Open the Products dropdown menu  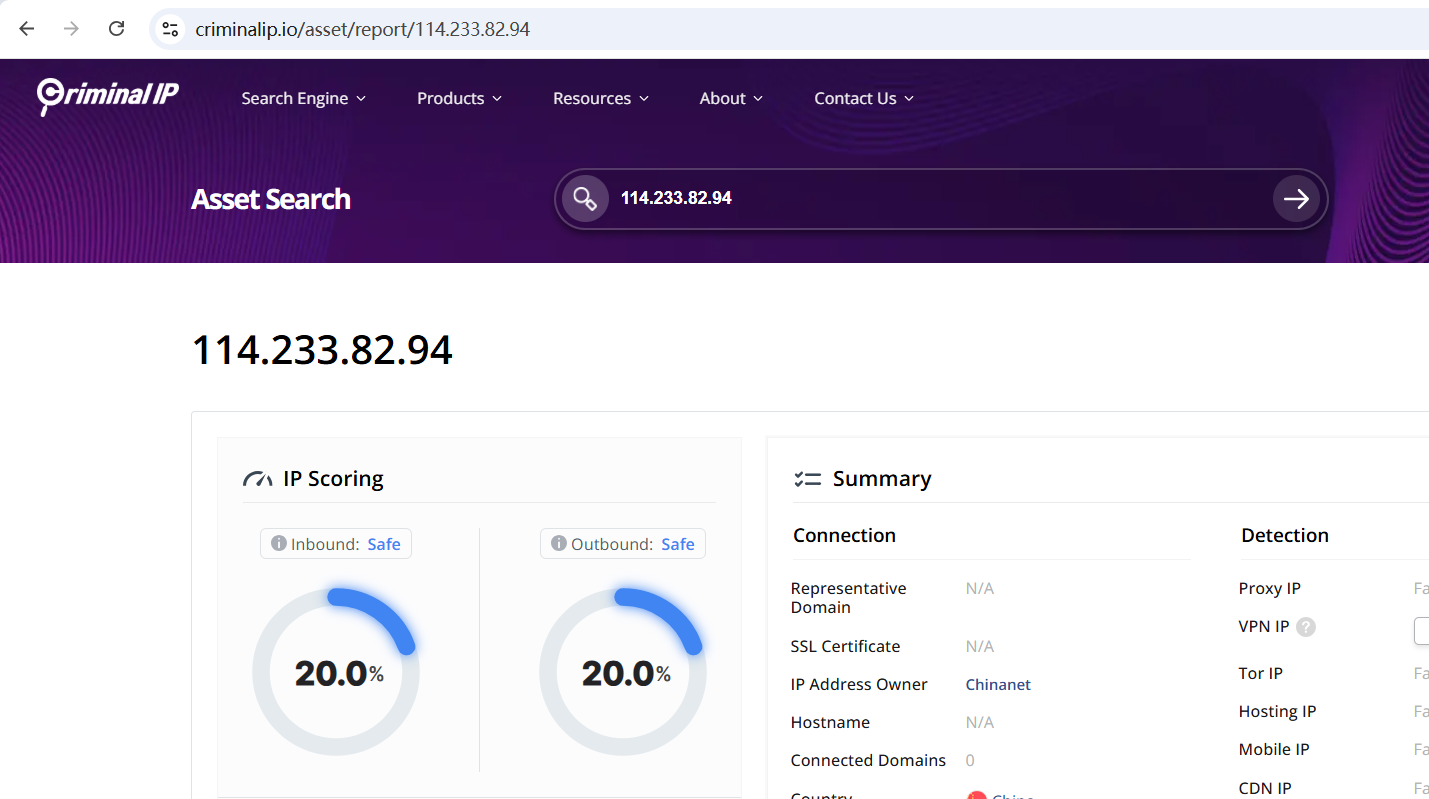[459, 98]
